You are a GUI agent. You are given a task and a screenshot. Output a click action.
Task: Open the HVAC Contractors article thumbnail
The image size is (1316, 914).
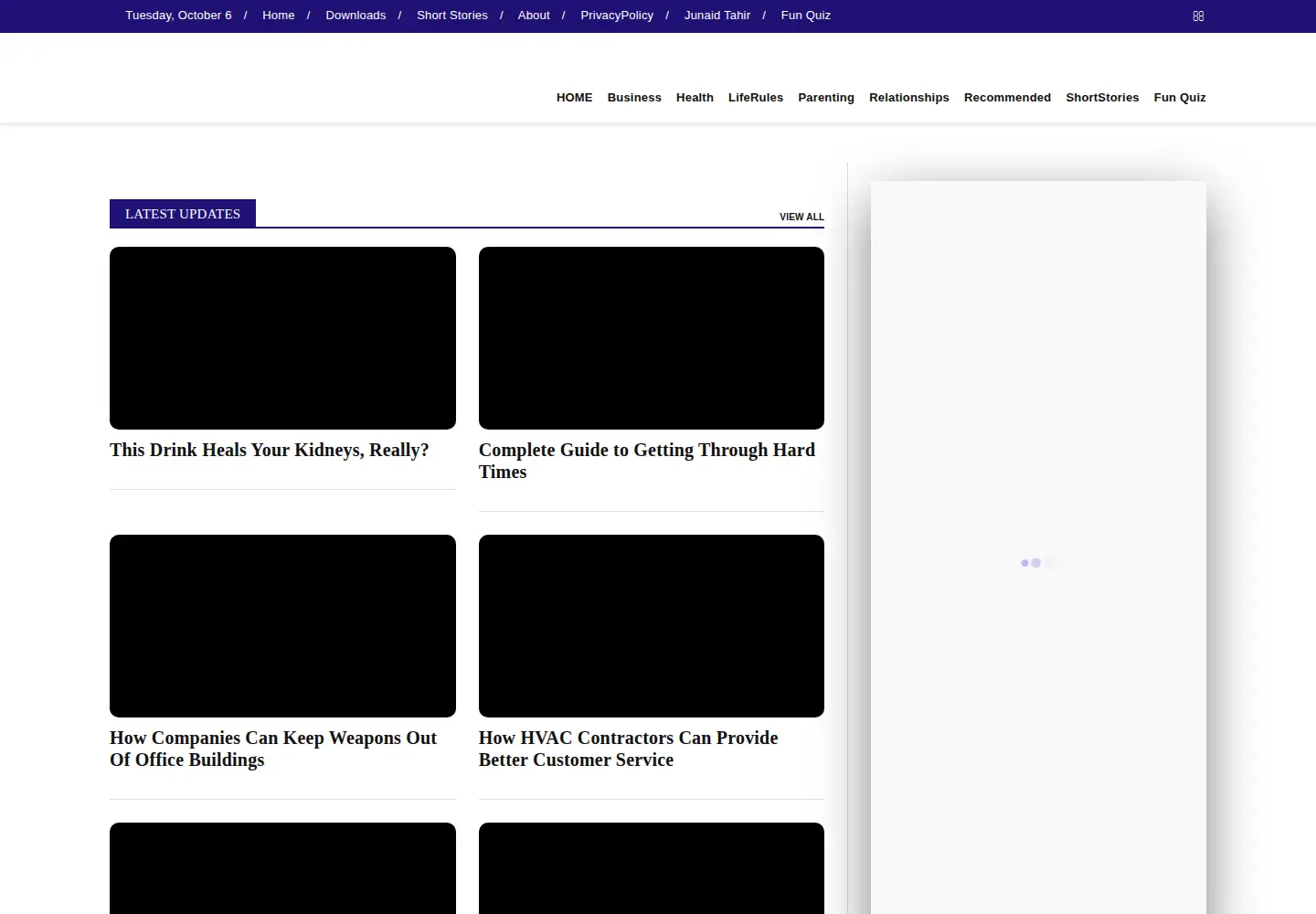coord(652,626)
